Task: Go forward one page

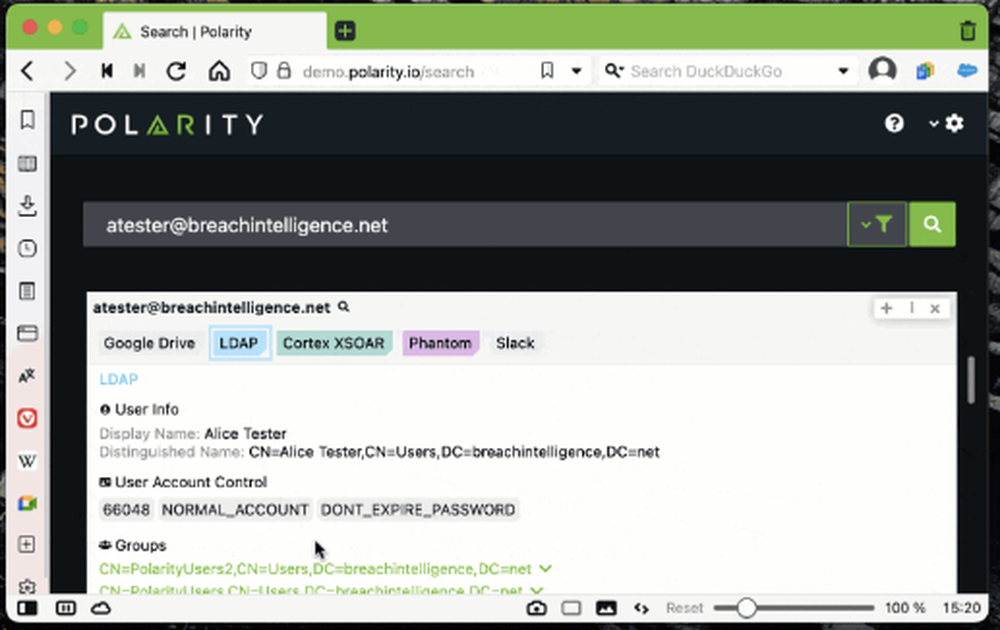Action: point(70,71)
